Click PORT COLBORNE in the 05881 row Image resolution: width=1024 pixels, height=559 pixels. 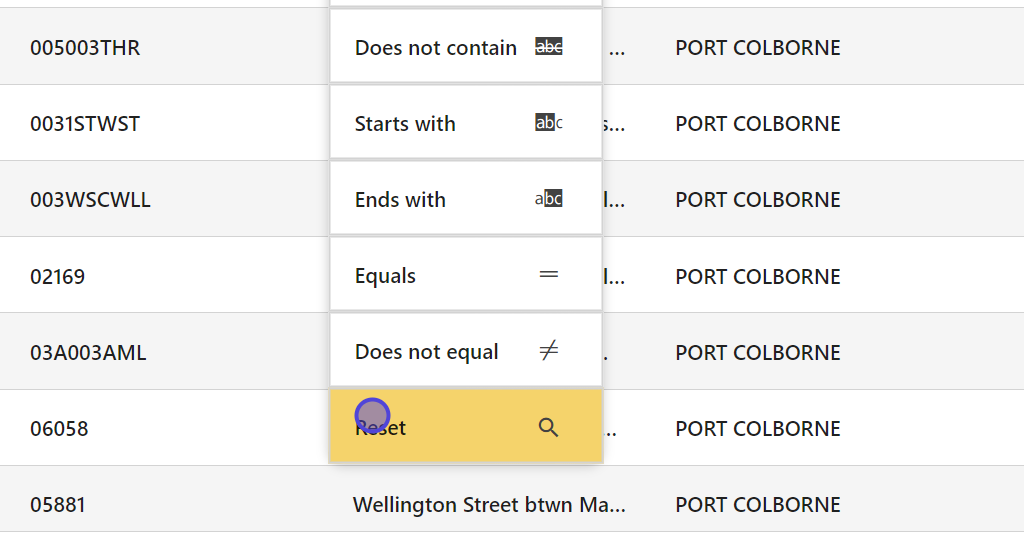[757, 504]
